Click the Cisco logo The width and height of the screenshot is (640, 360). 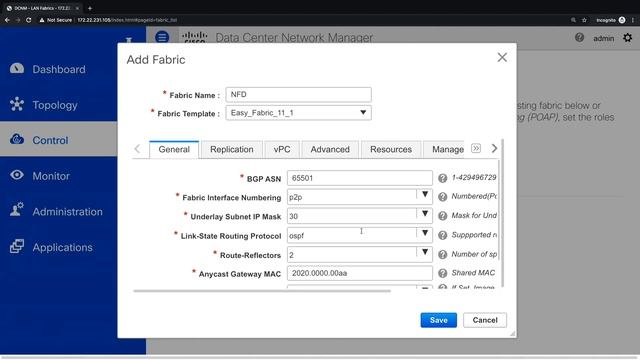point(195,37)
